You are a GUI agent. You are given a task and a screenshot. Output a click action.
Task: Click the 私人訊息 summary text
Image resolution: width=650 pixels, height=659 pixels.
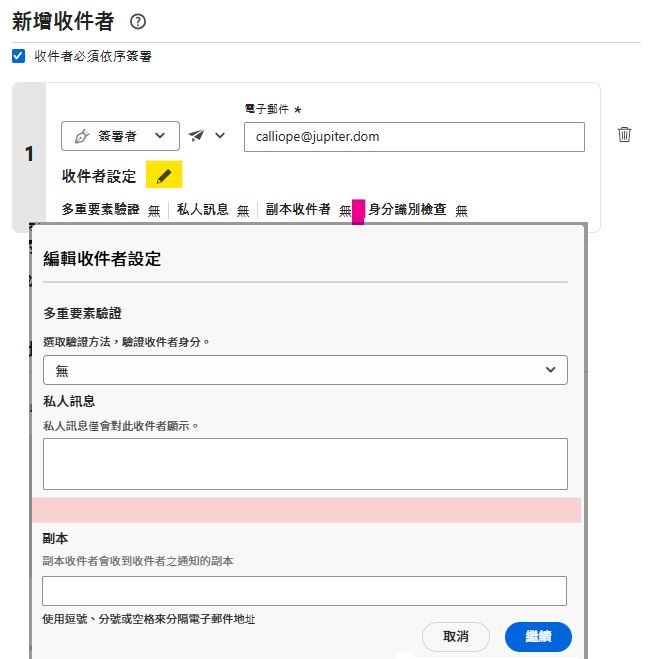pyautogui.click(x=203, y=209)
